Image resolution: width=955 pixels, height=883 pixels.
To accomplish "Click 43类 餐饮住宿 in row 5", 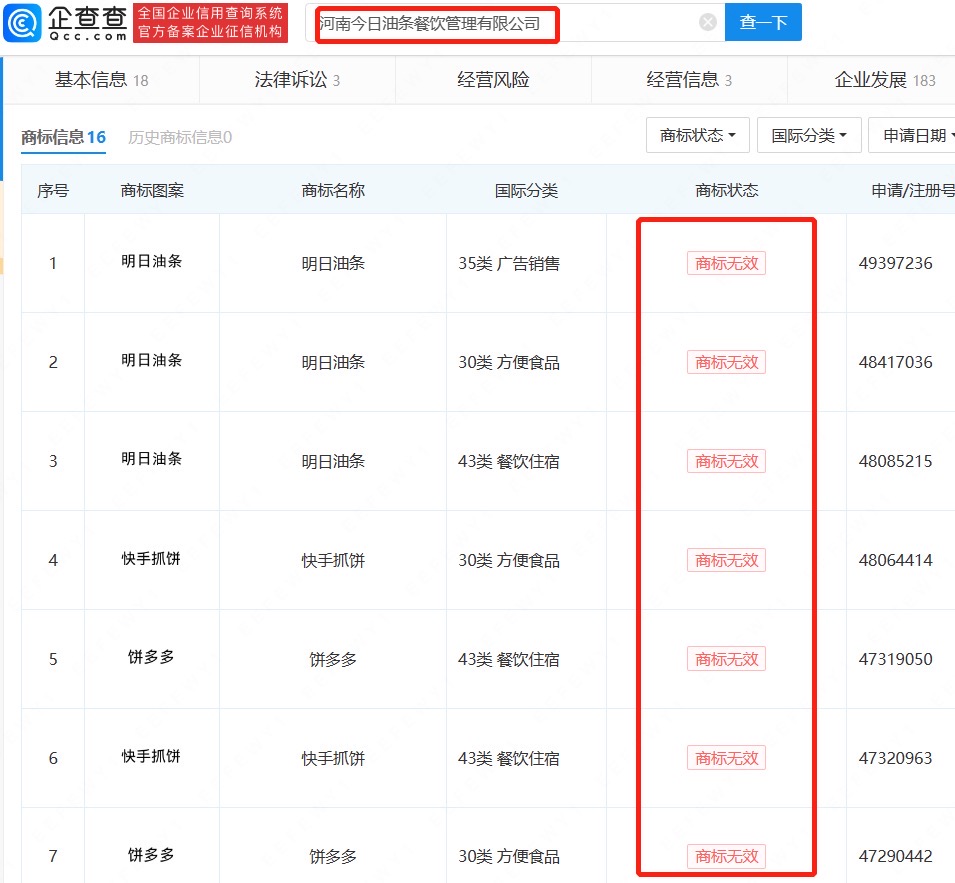I will (x=509, y=659).
